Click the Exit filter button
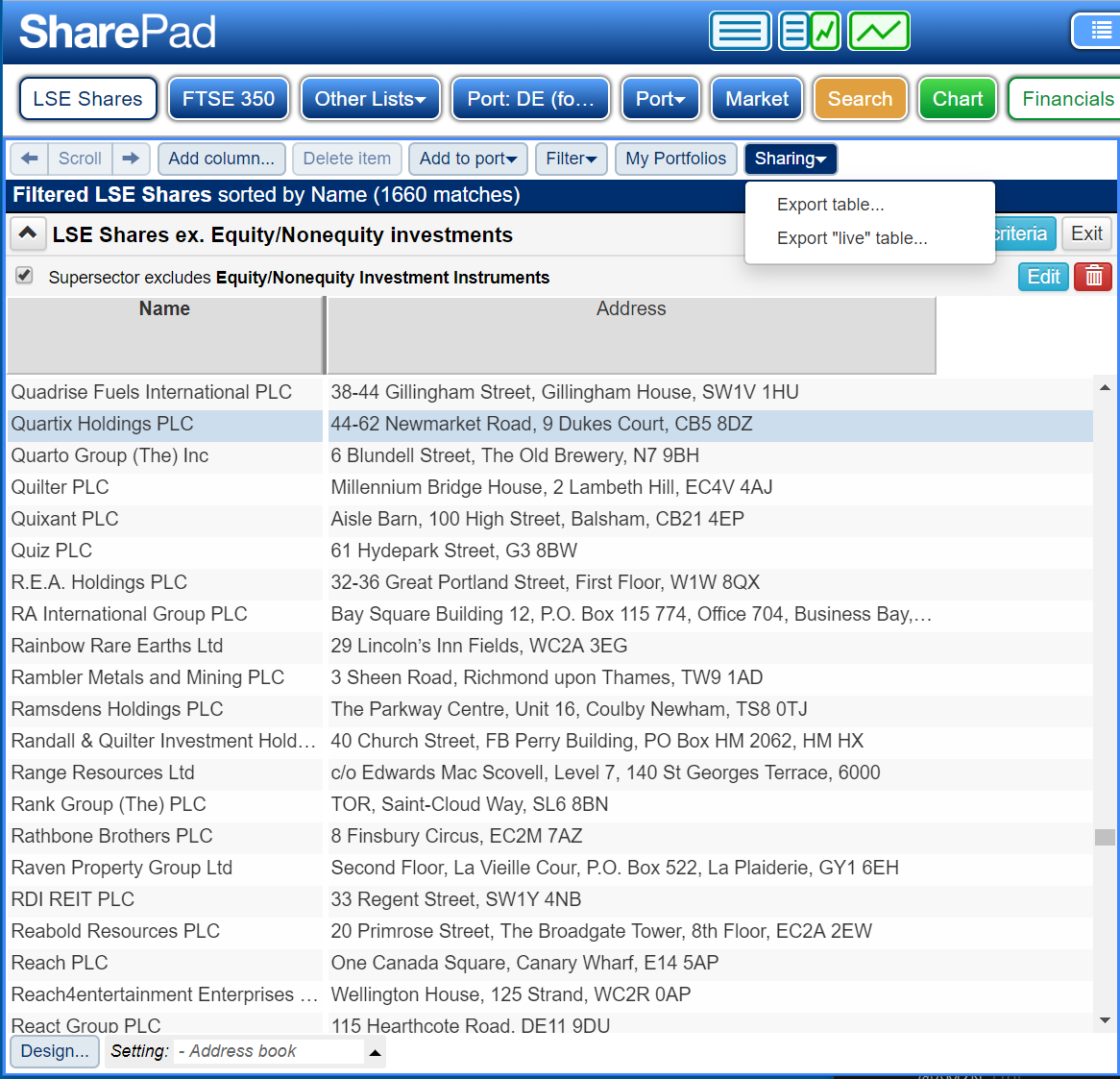The width and height of the screenshot is (1120, 1079). [1086, 233]
